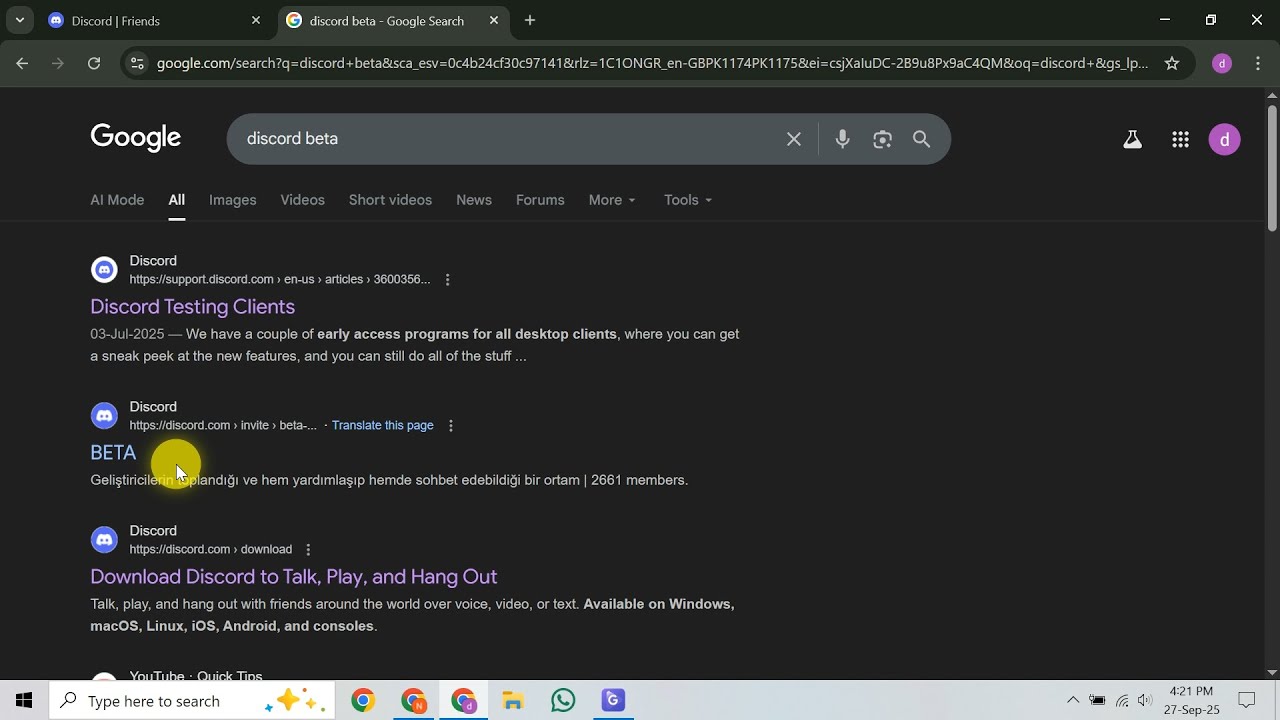
Task: Click the page vertical scrollbar thumb
Action: click(x=1272, y=168)
